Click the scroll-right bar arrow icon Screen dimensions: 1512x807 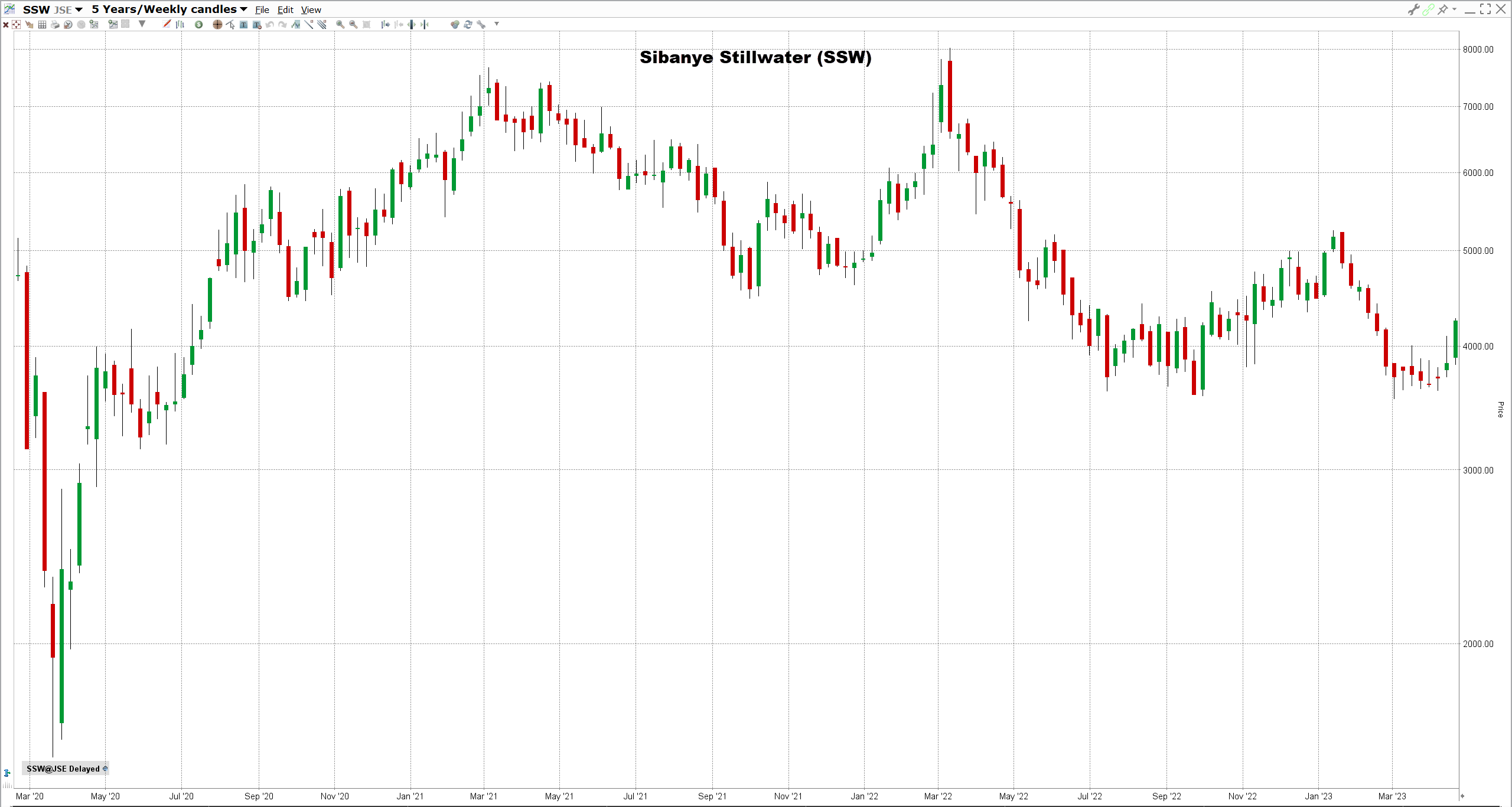(385, 24)
